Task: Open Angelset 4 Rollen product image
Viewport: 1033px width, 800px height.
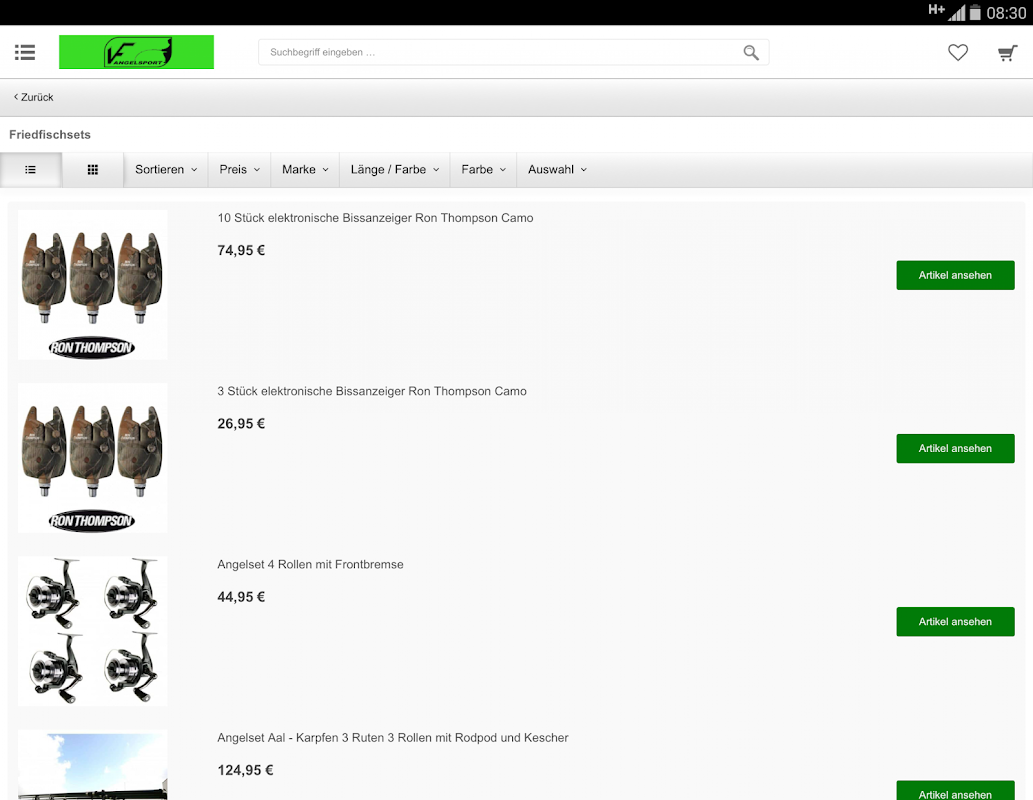Action: (x=92, y=631)
